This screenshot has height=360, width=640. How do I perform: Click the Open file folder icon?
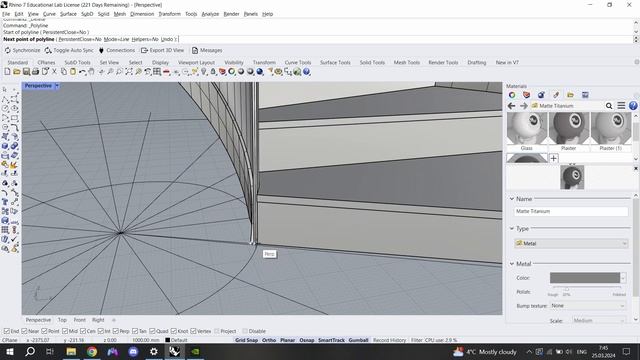coord(16,72)
